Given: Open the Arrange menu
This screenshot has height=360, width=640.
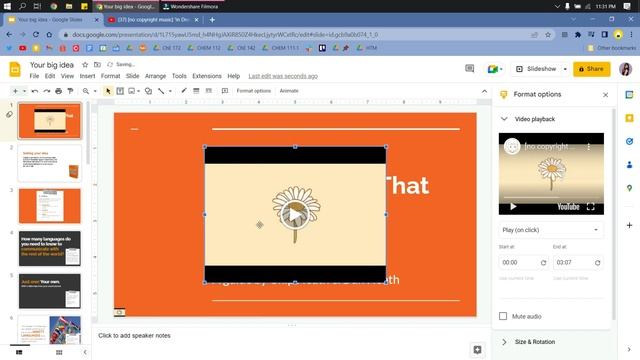Looking at the screenshot, I should (x=156, y=76).
